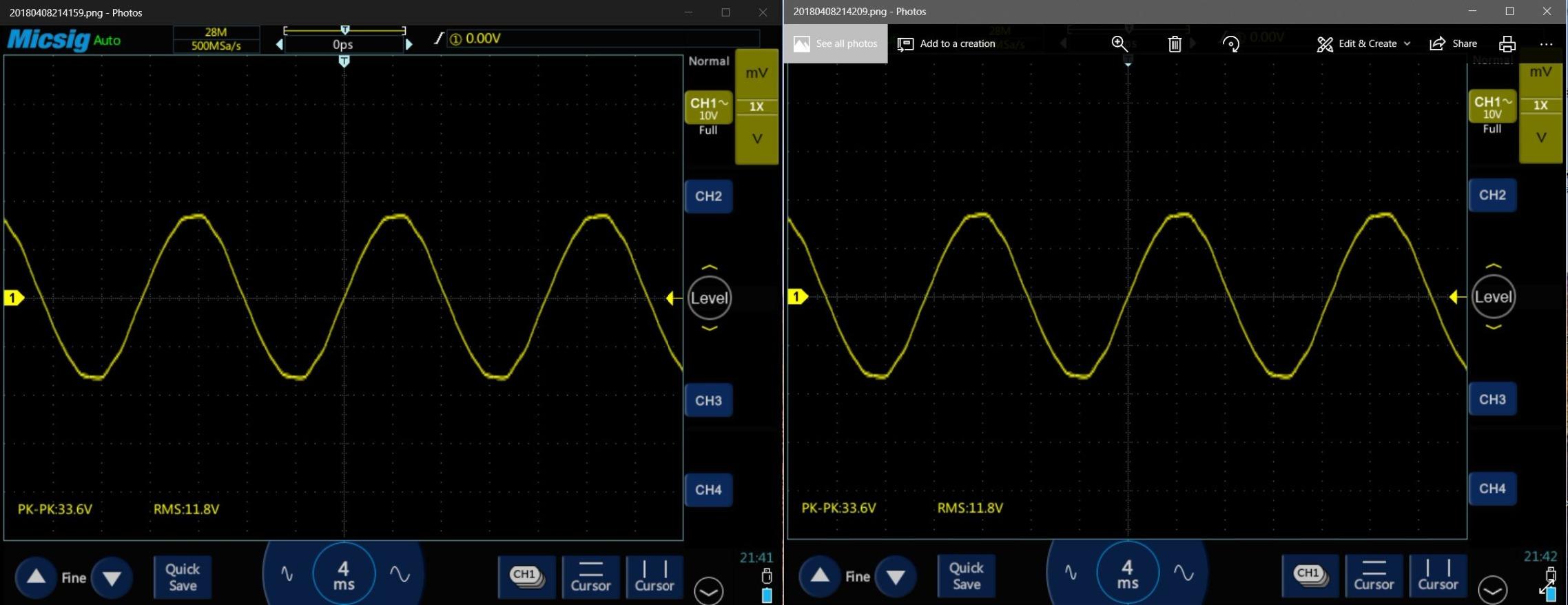Toggle CH2 channel in left oscilloscope image
The width and height of the screenshot is (1568, 605).
pos(708,196)
